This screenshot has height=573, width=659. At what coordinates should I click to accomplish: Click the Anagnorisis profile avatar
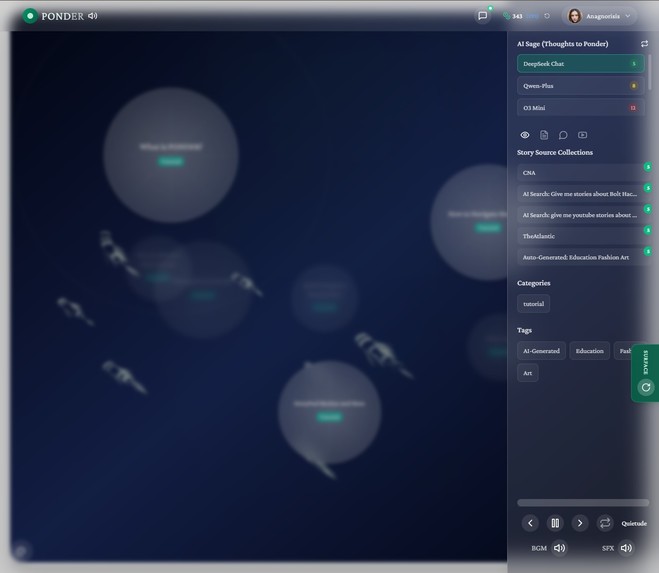click(x=575, y=16)
